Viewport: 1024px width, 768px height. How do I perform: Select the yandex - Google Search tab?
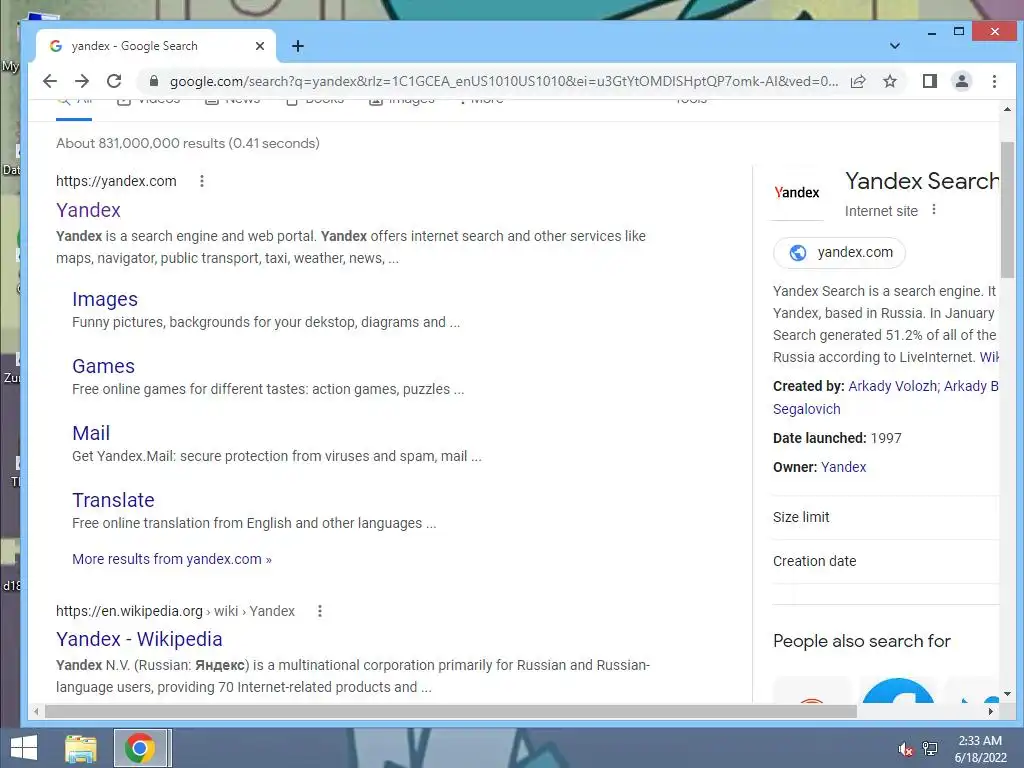pyautogui.click(x=155, y=46)
